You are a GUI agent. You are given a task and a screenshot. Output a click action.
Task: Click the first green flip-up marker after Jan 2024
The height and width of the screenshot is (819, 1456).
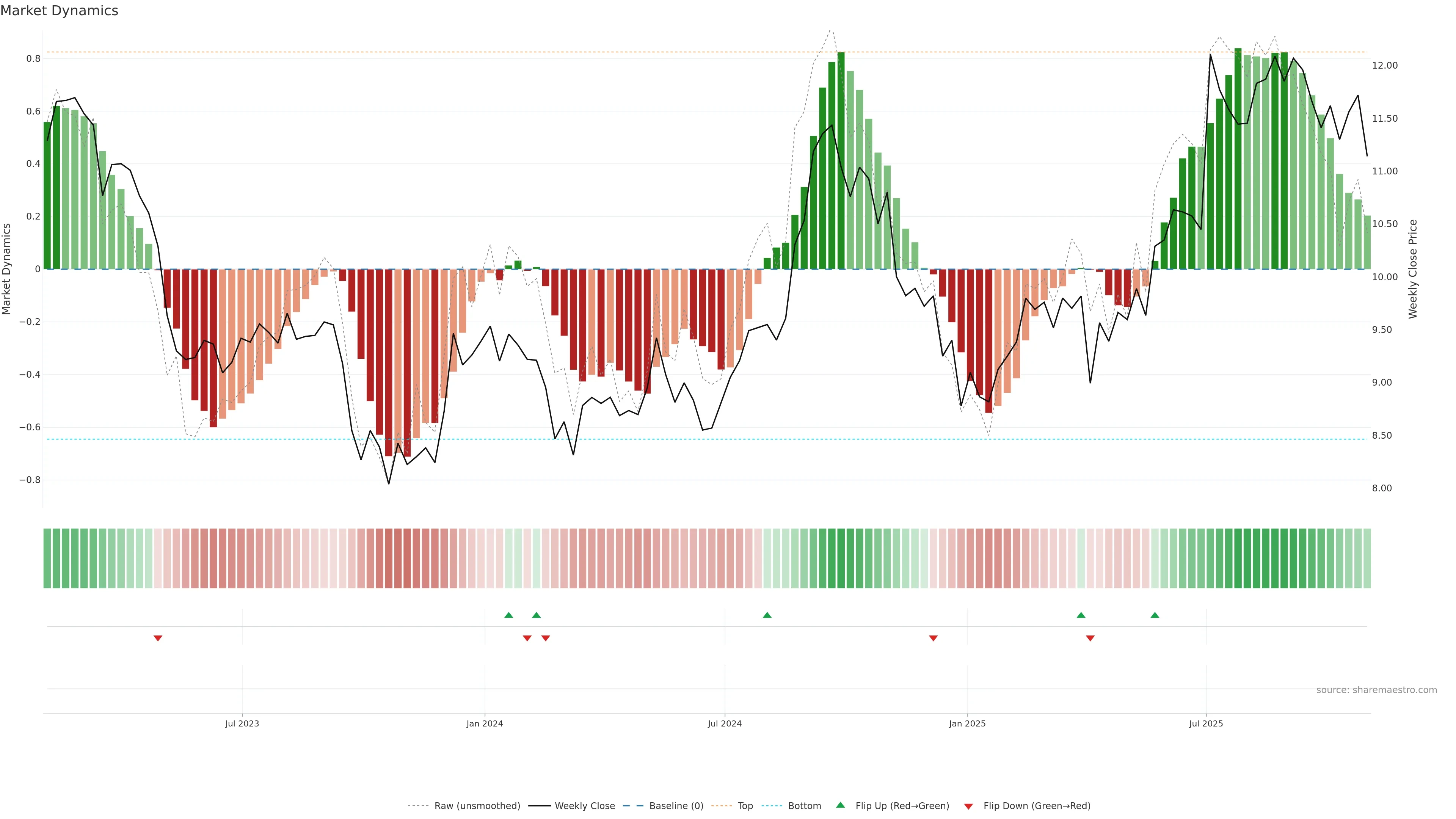[x=509, y=615]
